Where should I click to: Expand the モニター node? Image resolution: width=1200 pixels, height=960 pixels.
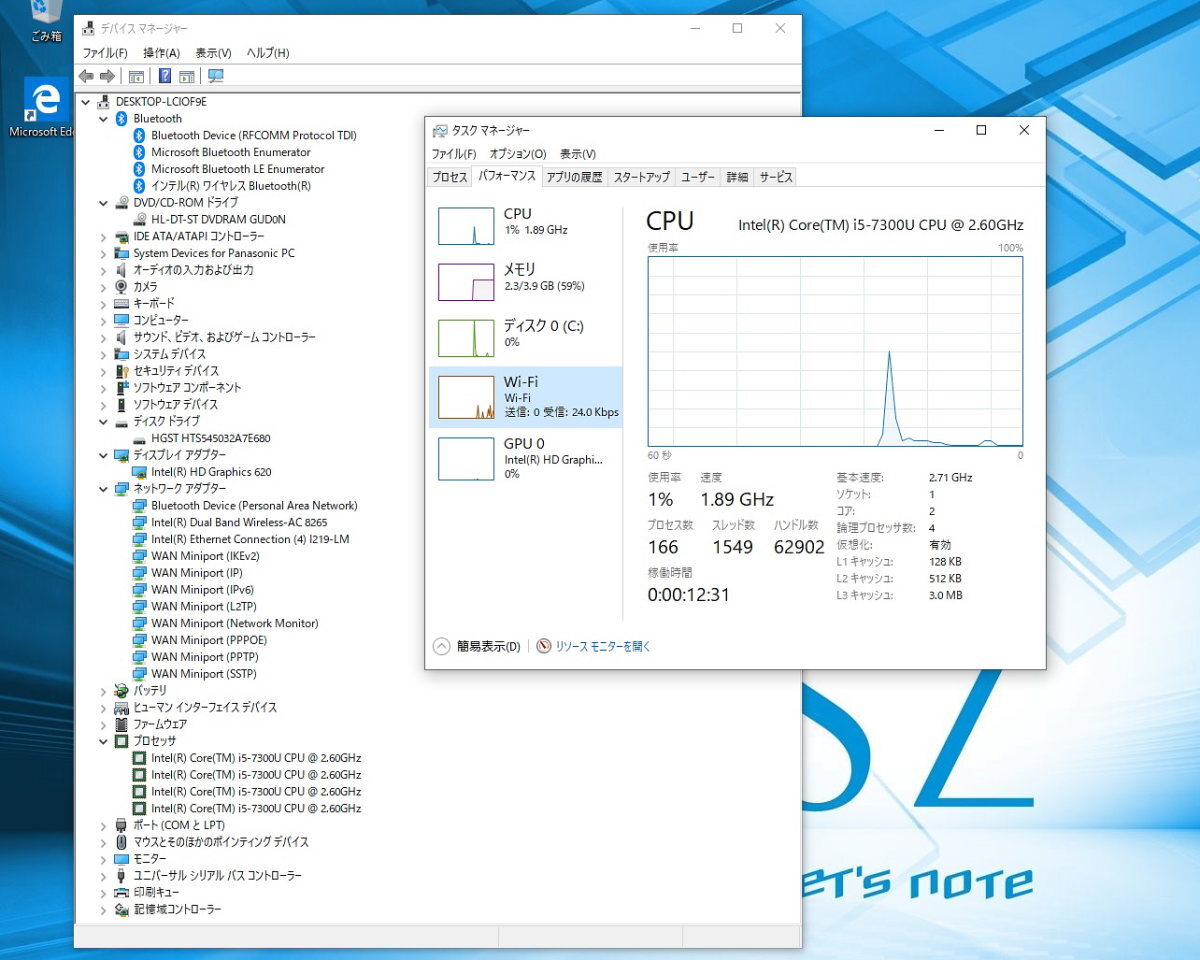tap(103, 858)
